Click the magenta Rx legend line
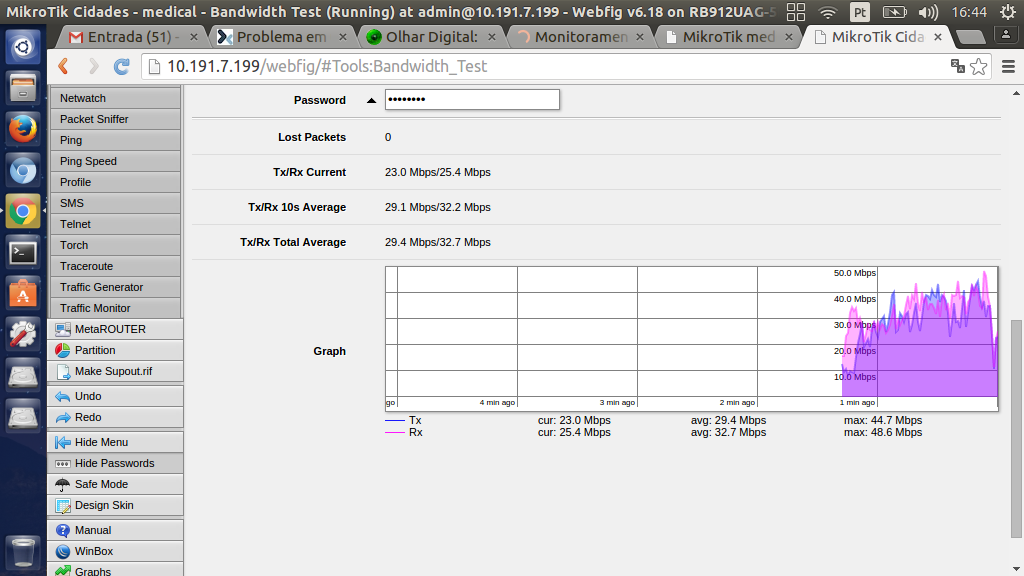 coord(394,432)
